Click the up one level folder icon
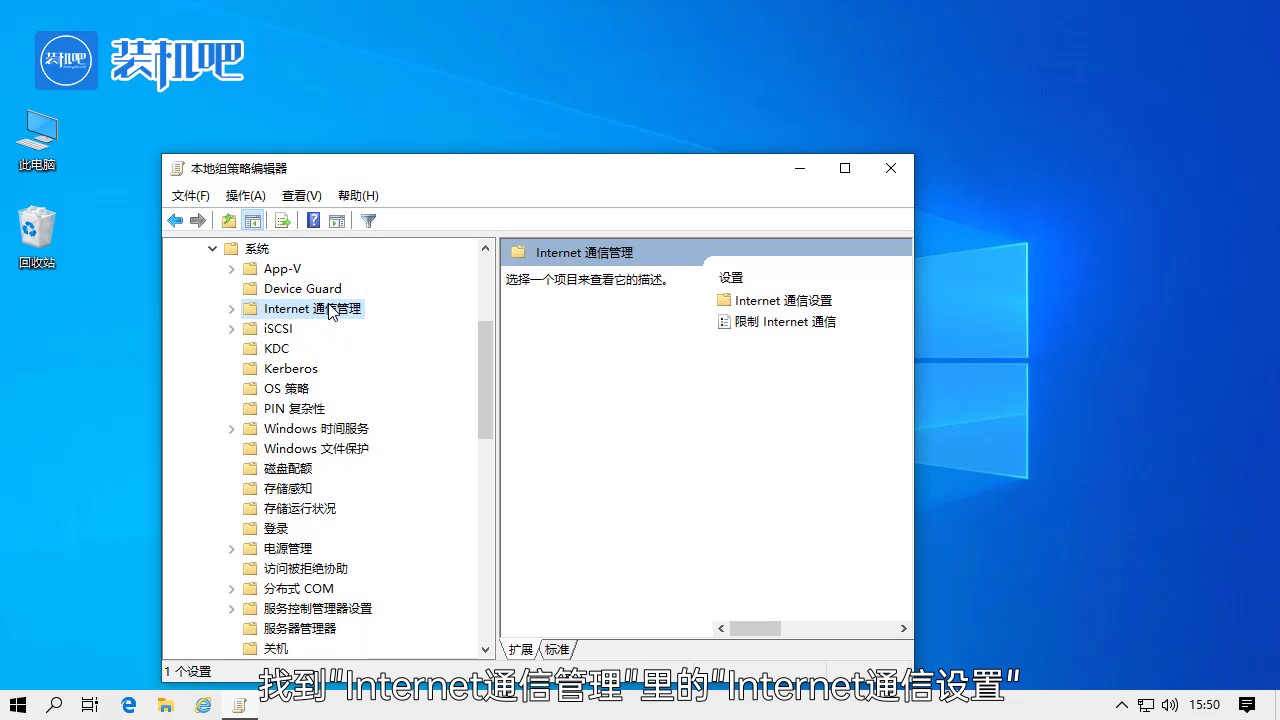The height and width of the screenshot is (720, 1280). coord(228,220)
